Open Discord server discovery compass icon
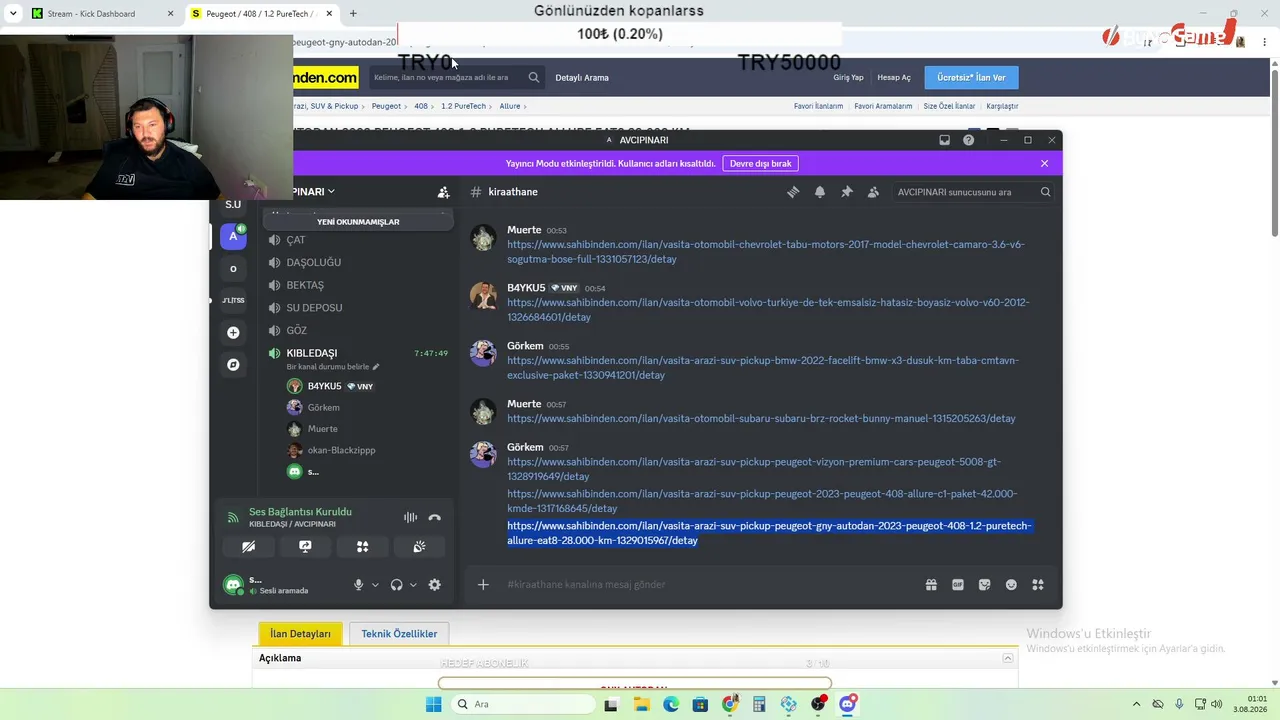This screenshot has height=720, width=1280. tap(233, 365)
